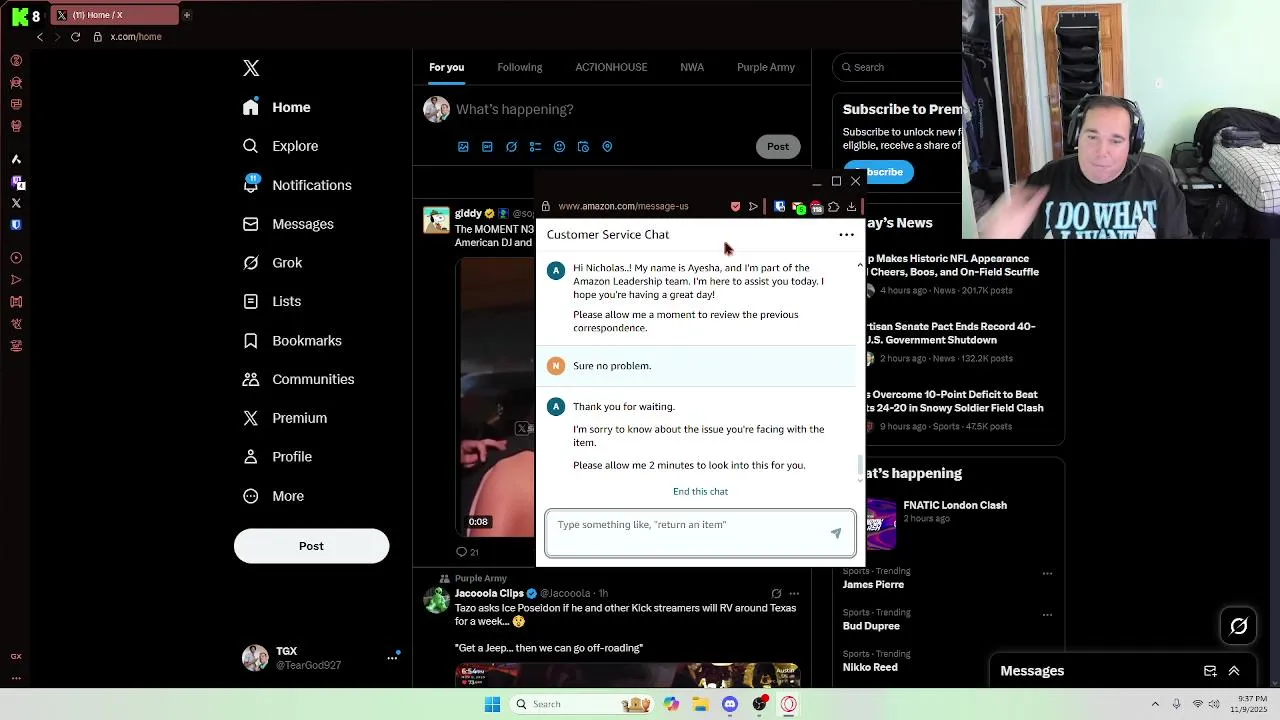This screenshot has width=1280, height=720.
Task: Click the floating Grok button
Action: pos(1239,626)
